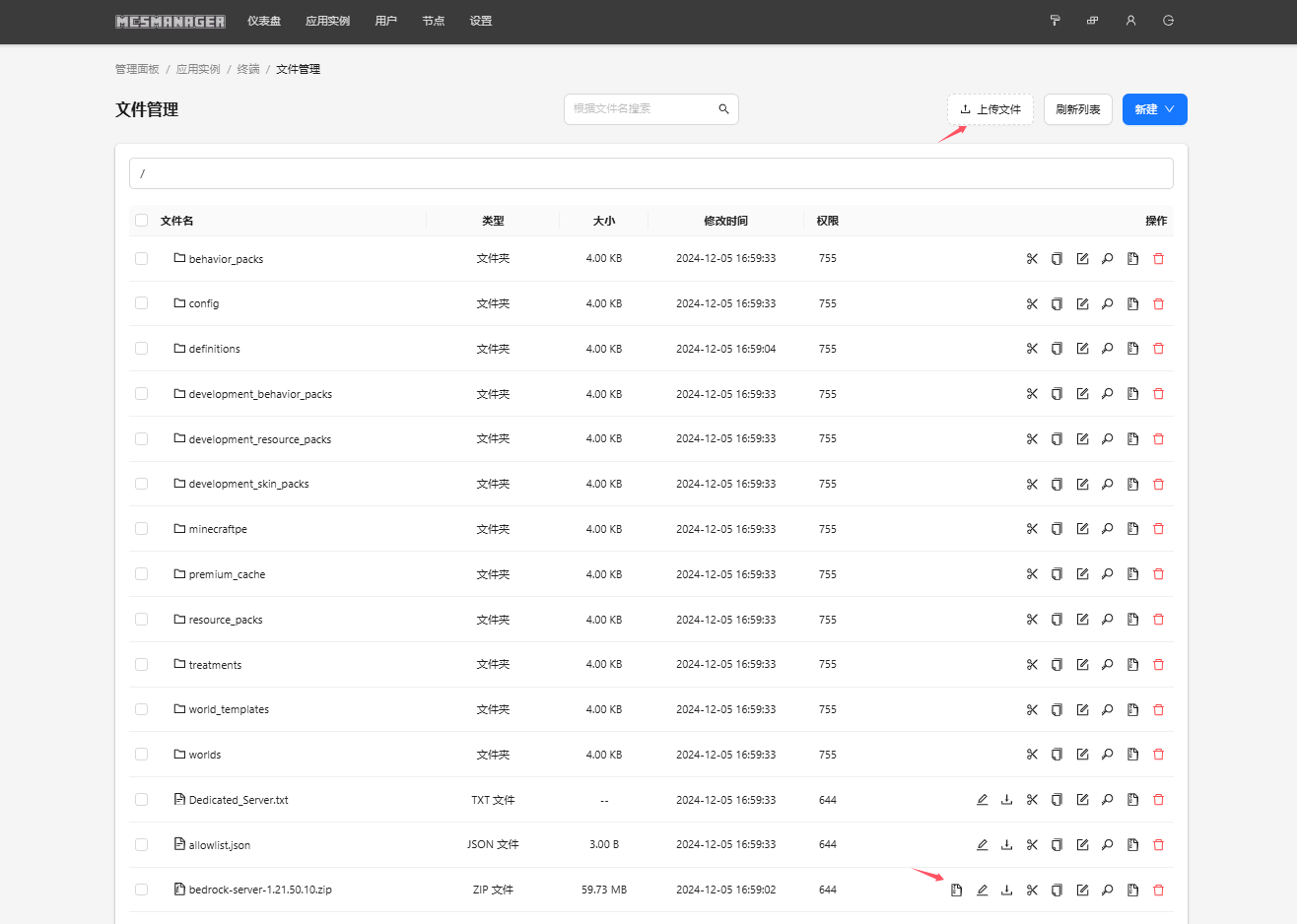Open the layout blocks icon in header
This screenshot has width=1297, height=924.
(x=1092, y=21)
